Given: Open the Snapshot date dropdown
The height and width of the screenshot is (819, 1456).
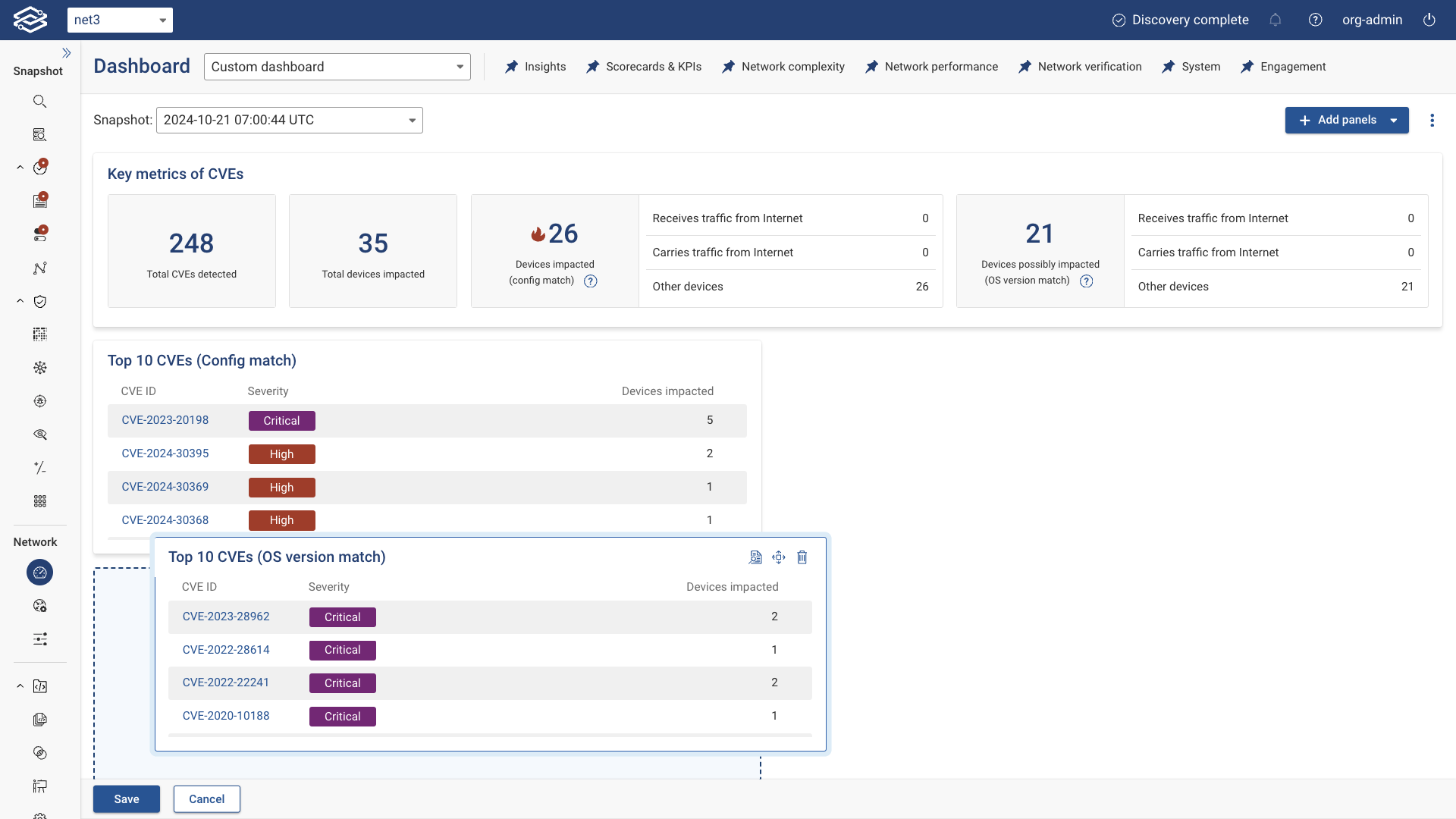Looking at the screenshot, I should (289, 120).
